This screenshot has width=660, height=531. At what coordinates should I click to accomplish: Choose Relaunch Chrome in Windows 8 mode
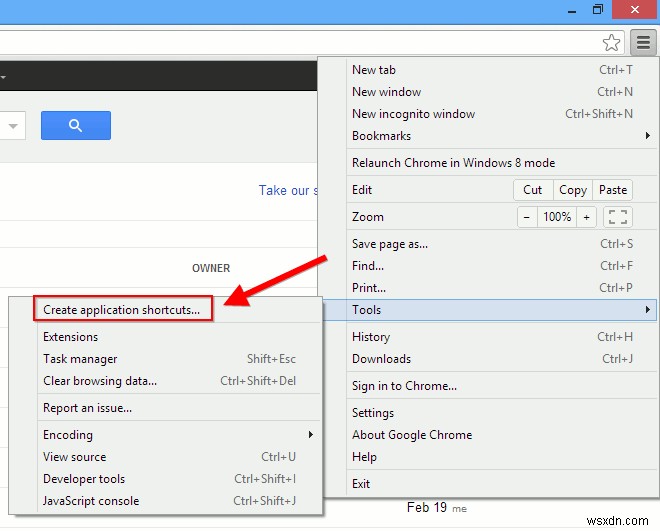pos(501,163)
